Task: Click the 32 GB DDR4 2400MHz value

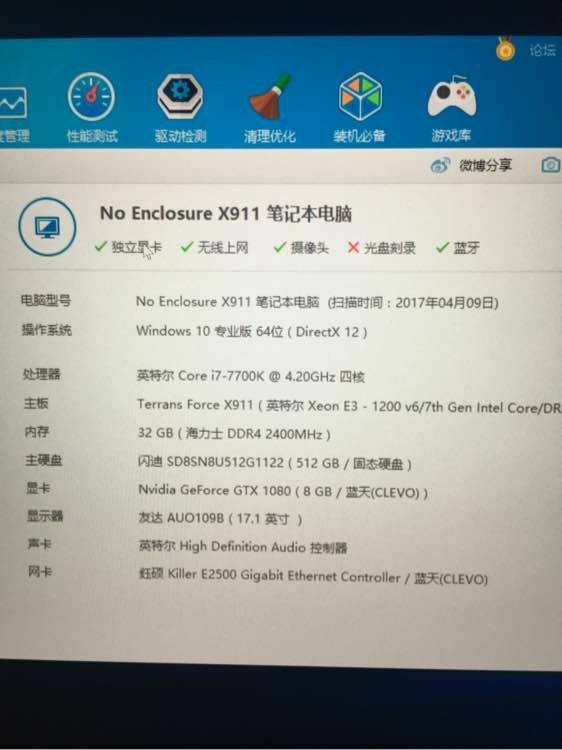Action: [x=234, y=433]
